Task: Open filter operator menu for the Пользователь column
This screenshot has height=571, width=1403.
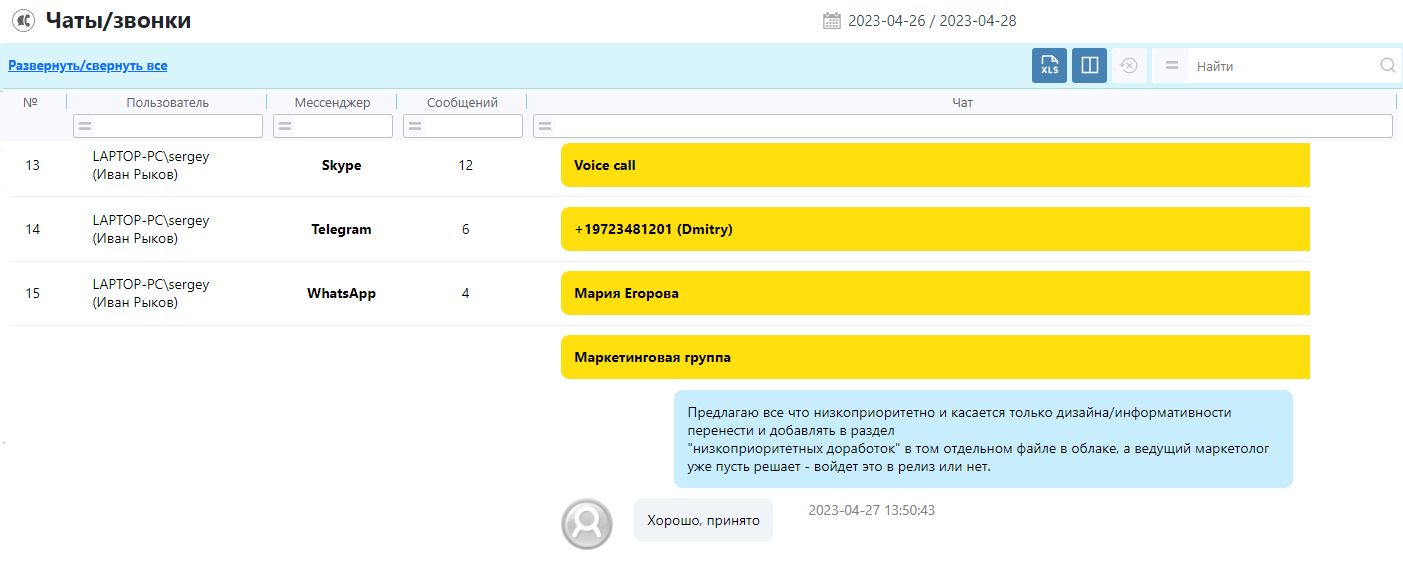Action: click(86, 126)
